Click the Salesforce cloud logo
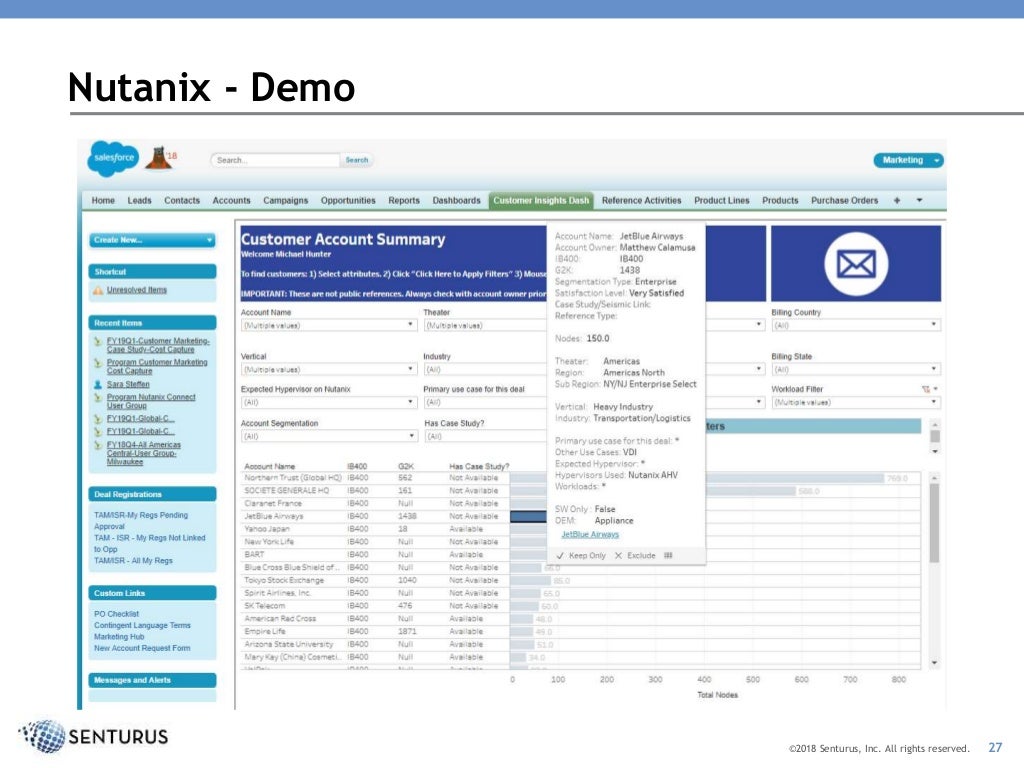The image size is (1024, 768). tap(113, 158)
